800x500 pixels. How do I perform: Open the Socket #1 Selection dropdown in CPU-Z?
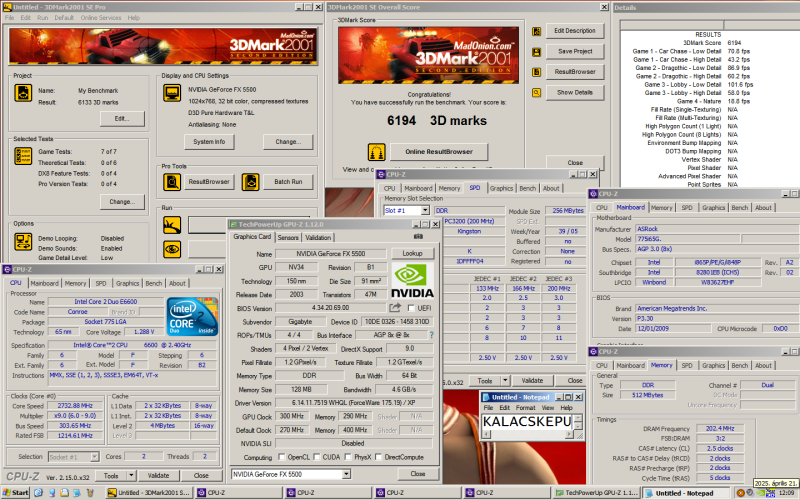tap(94, 457)
